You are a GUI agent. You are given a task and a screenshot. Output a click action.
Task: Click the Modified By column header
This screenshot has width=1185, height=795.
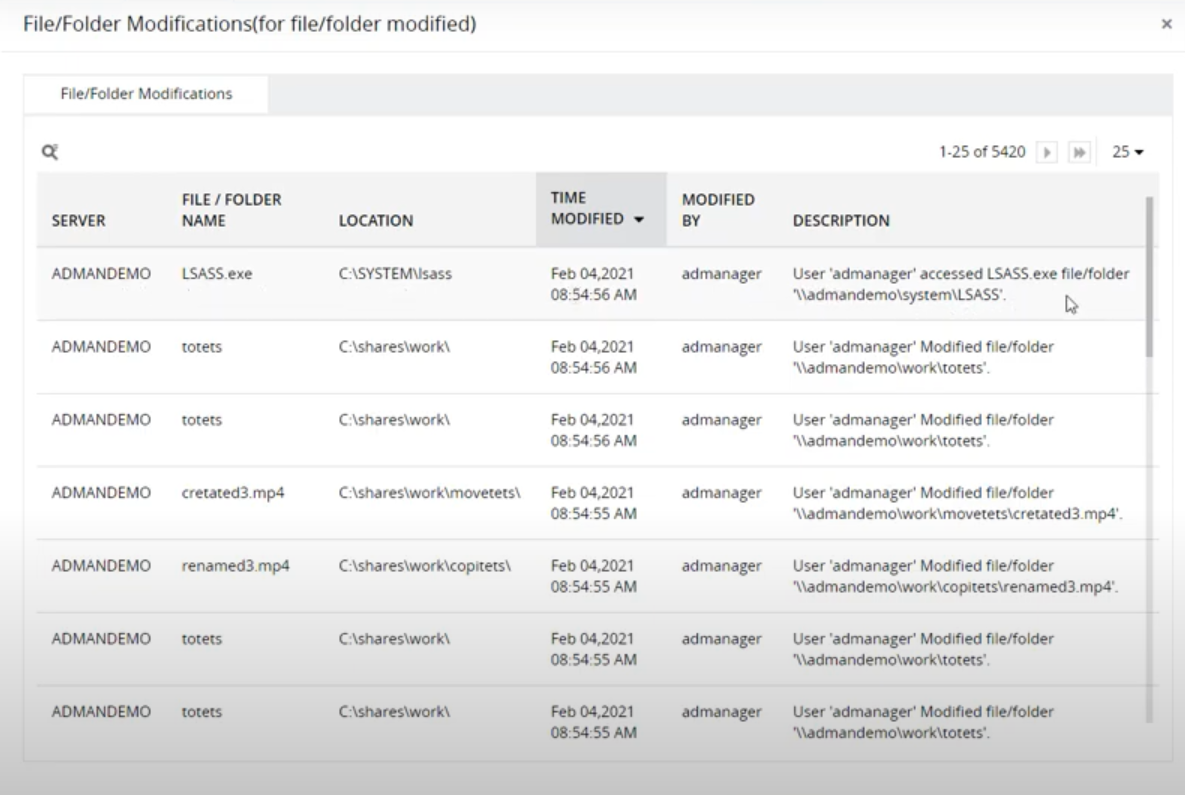[x=718, y=210]
